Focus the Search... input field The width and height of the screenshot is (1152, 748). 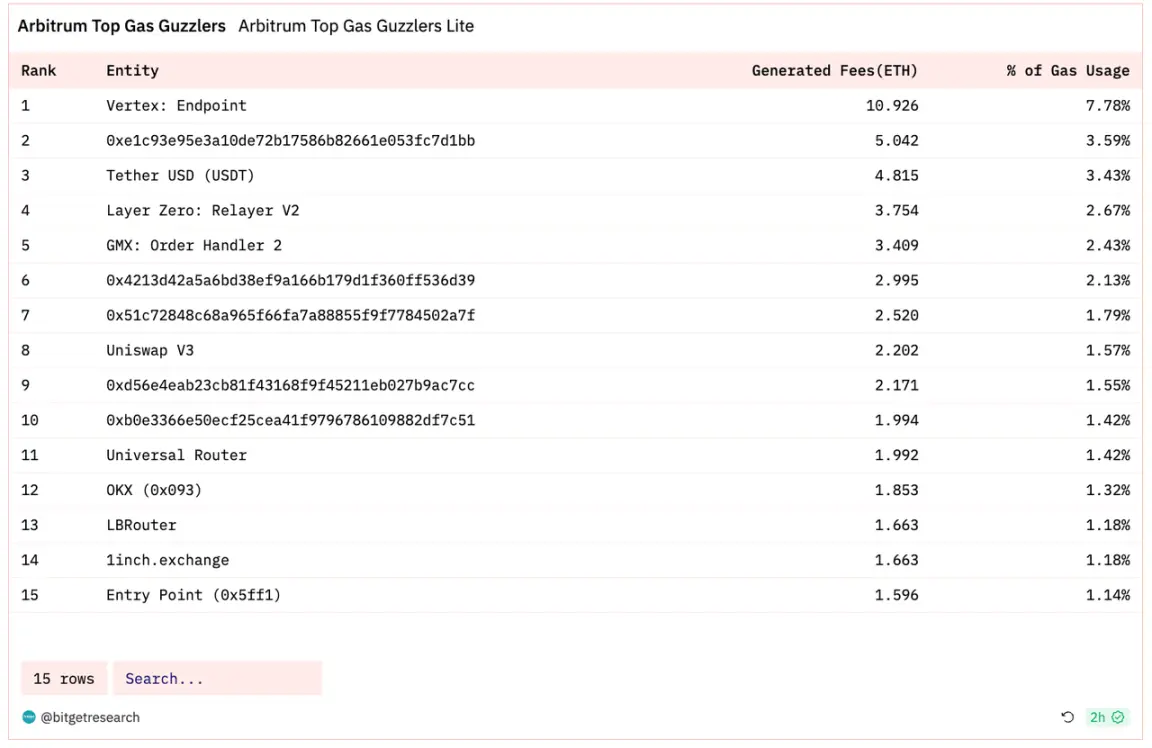[x=217, y=679]
